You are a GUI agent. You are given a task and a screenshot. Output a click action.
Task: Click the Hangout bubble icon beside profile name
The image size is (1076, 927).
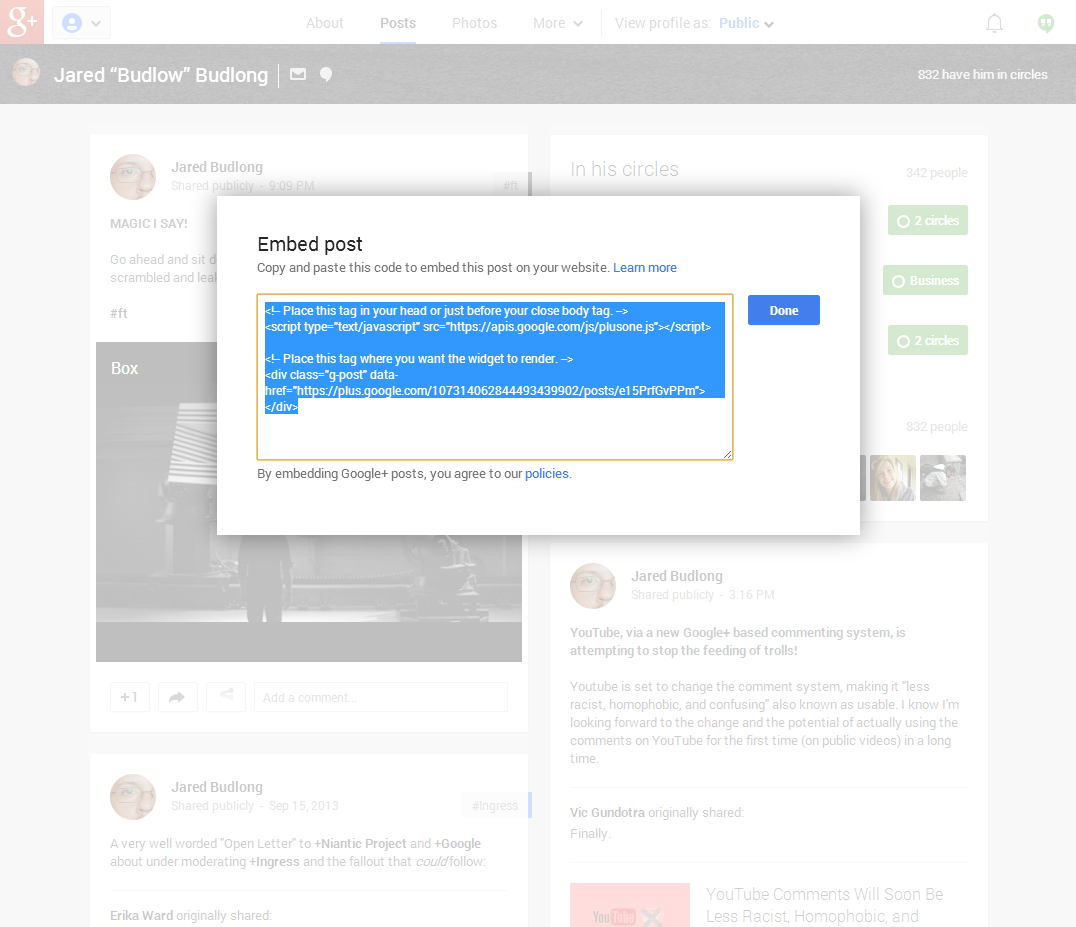click(326, 74)
